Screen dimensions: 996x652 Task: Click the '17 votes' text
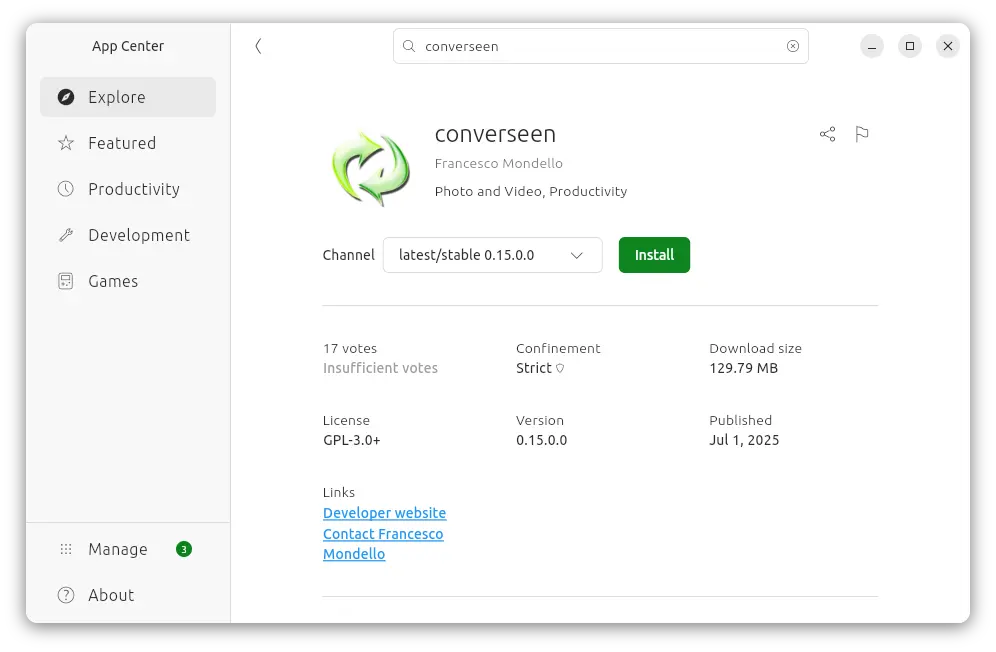350,348
